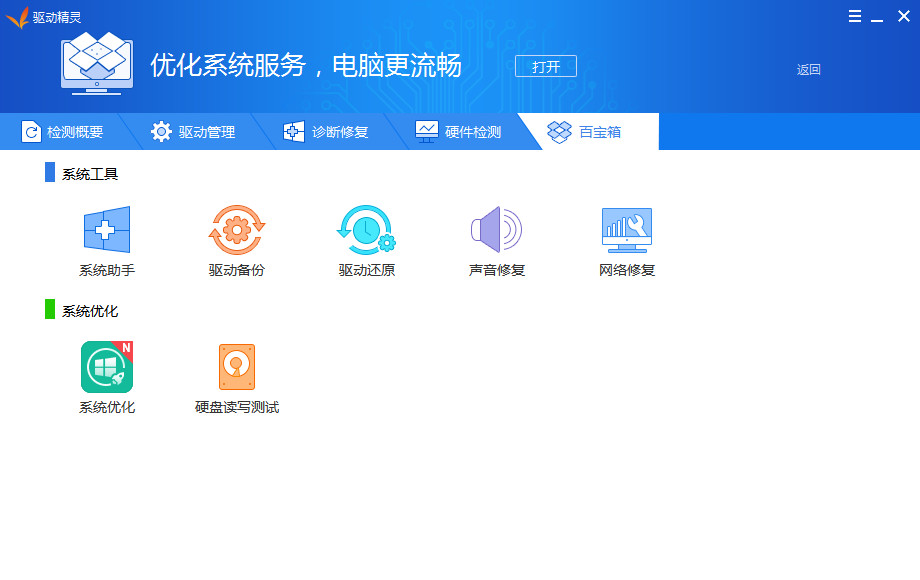This screenshot has height=580, width=920.
Task: Switch to the 驱动管理 tab
Action: 193,132
